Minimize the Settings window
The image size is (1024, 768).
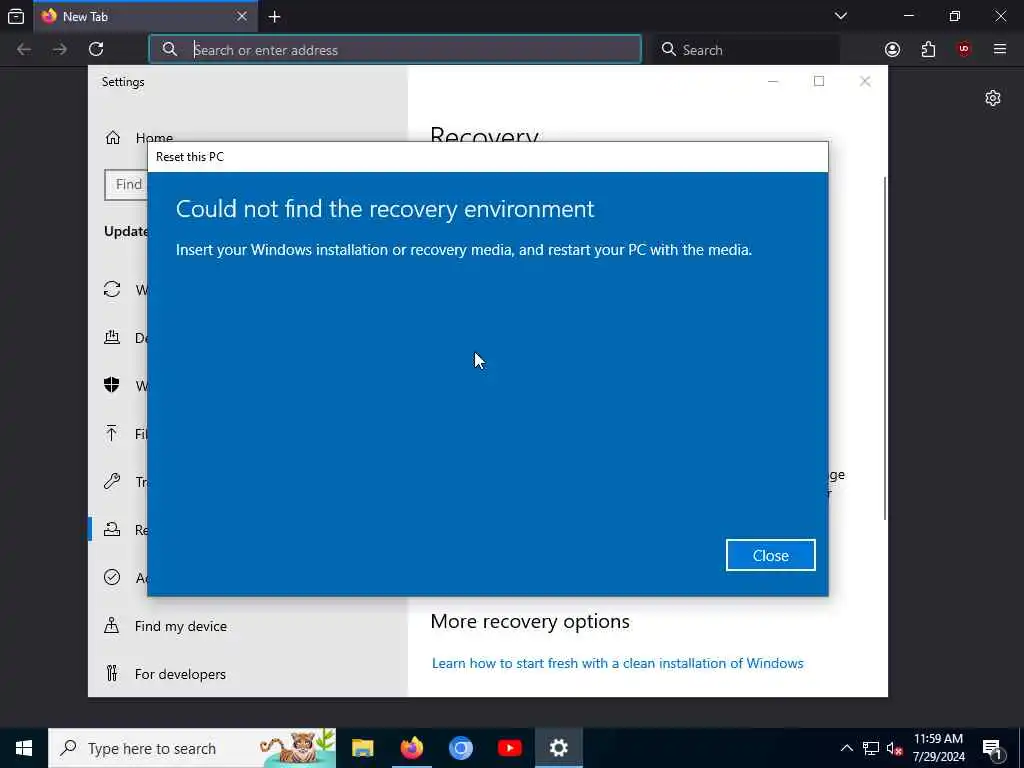tap(773, 82)
